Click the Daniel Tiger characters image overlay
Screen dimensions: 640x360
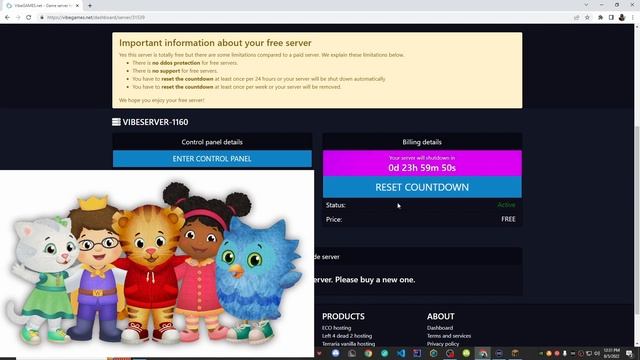point(157,264)
